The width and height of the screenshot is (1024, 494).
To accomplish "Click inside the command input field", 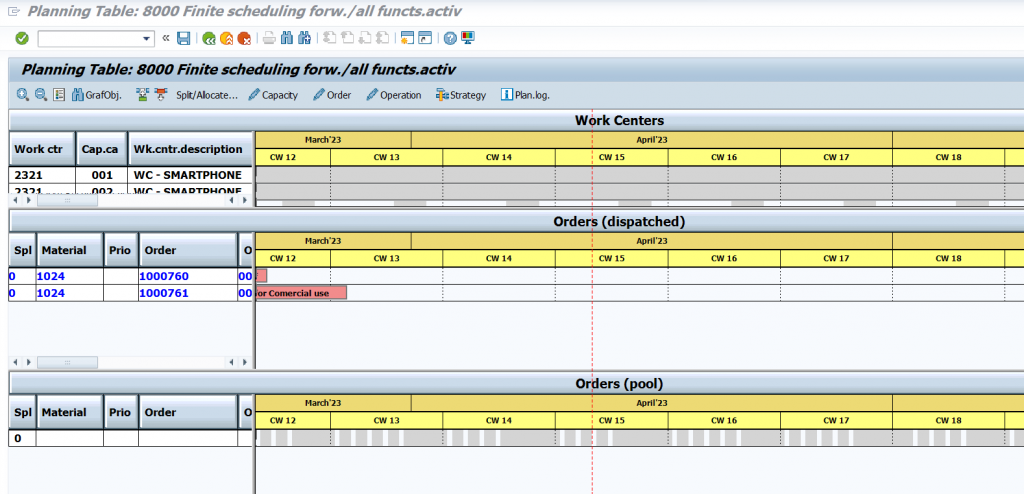I will (89, 39).
